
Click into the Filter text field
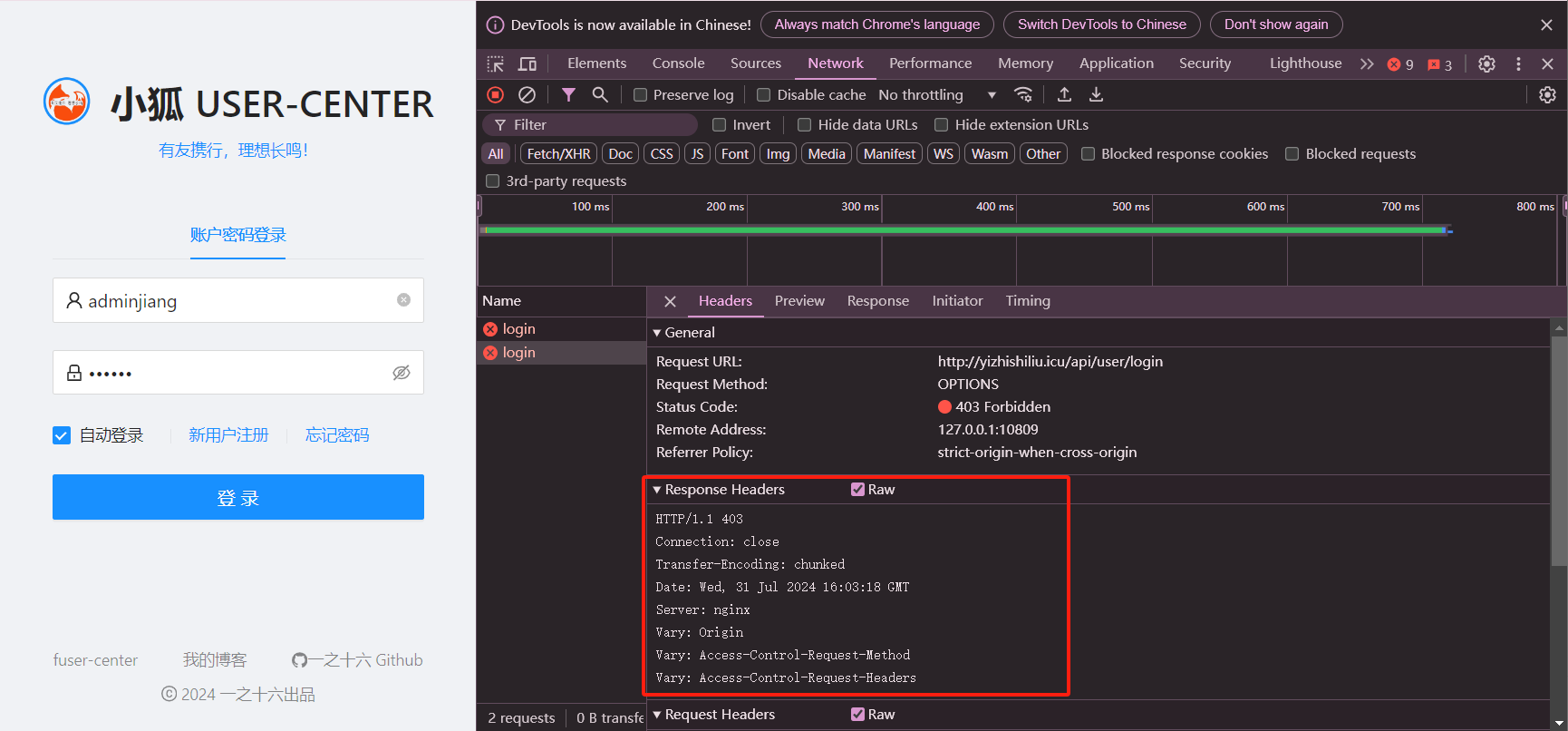pyautogui.click(x=590, y=125)
